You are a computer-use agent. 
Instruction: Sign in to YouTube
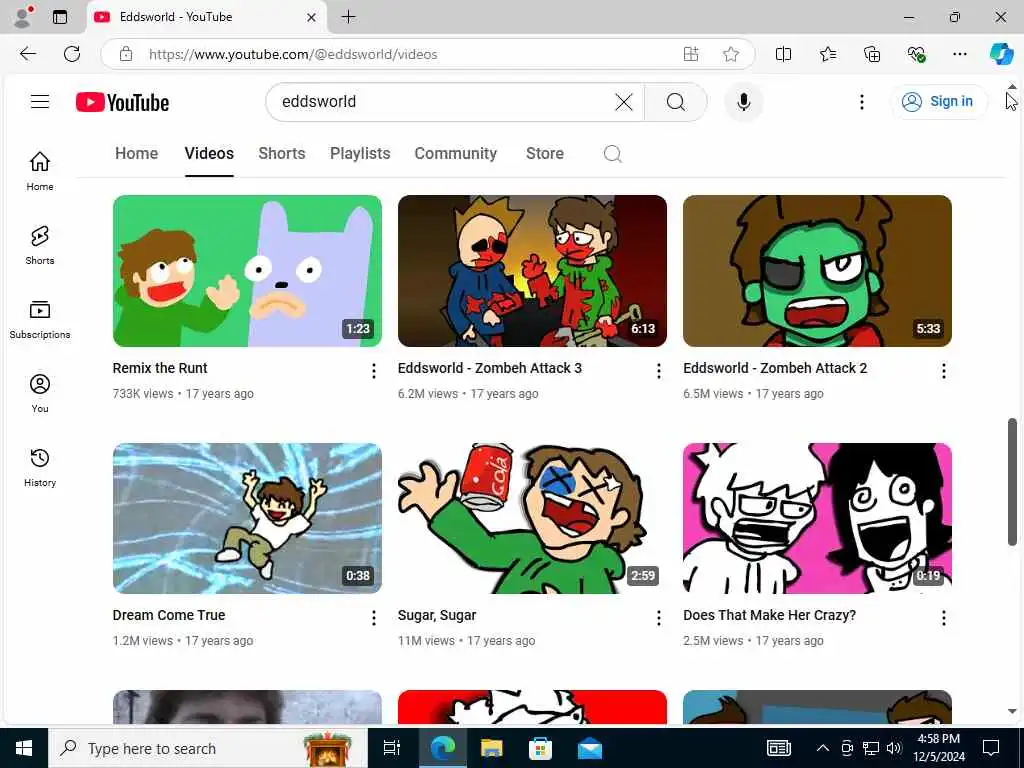938,101
